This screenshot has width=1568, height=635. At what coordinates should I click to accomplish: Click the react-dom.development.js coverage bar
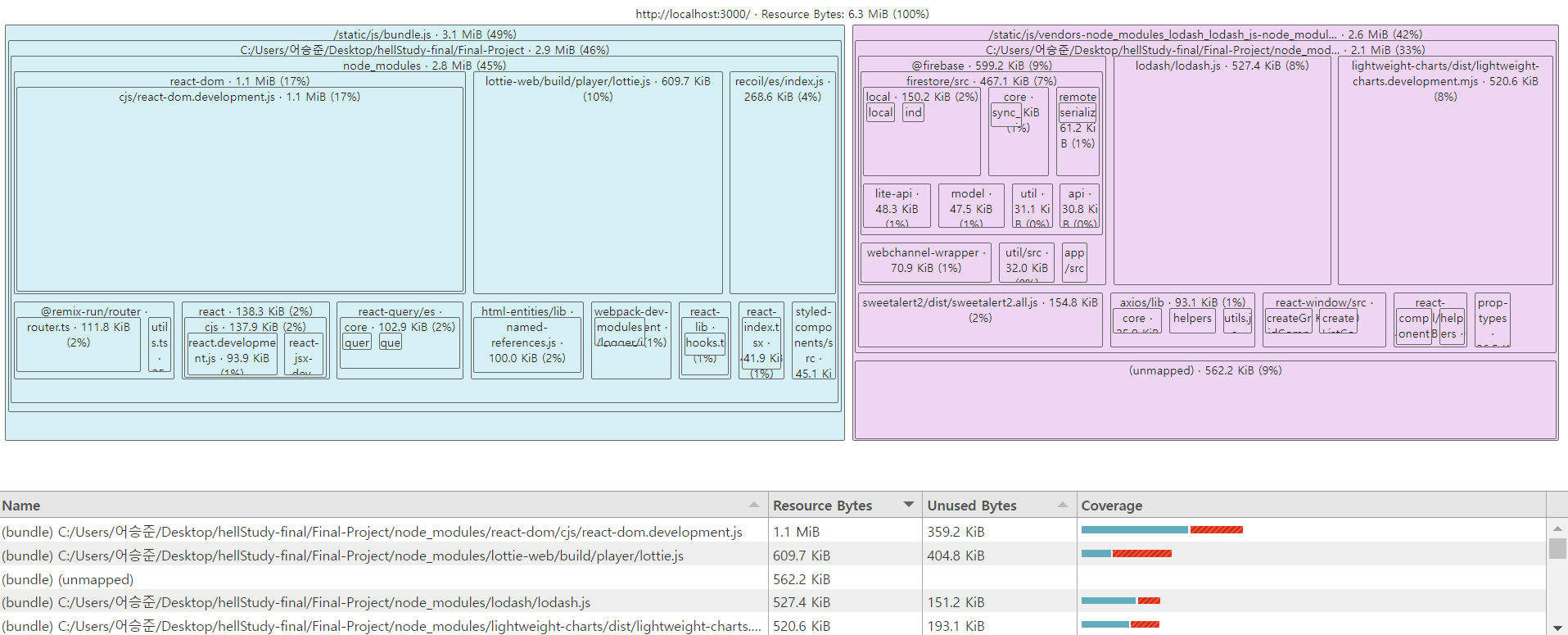point(1162,530)
